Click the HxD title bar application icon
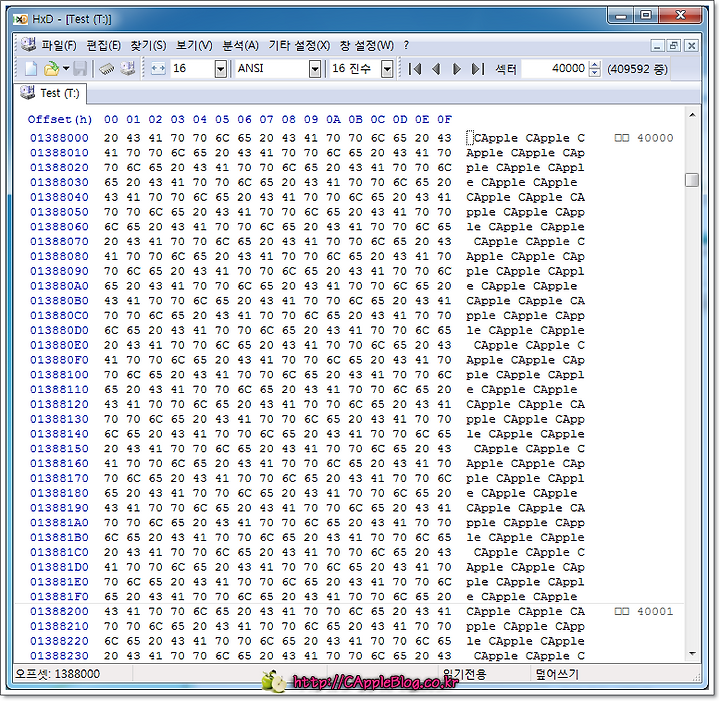The width and height of the screenshot is (720, 701). [21, 19]
